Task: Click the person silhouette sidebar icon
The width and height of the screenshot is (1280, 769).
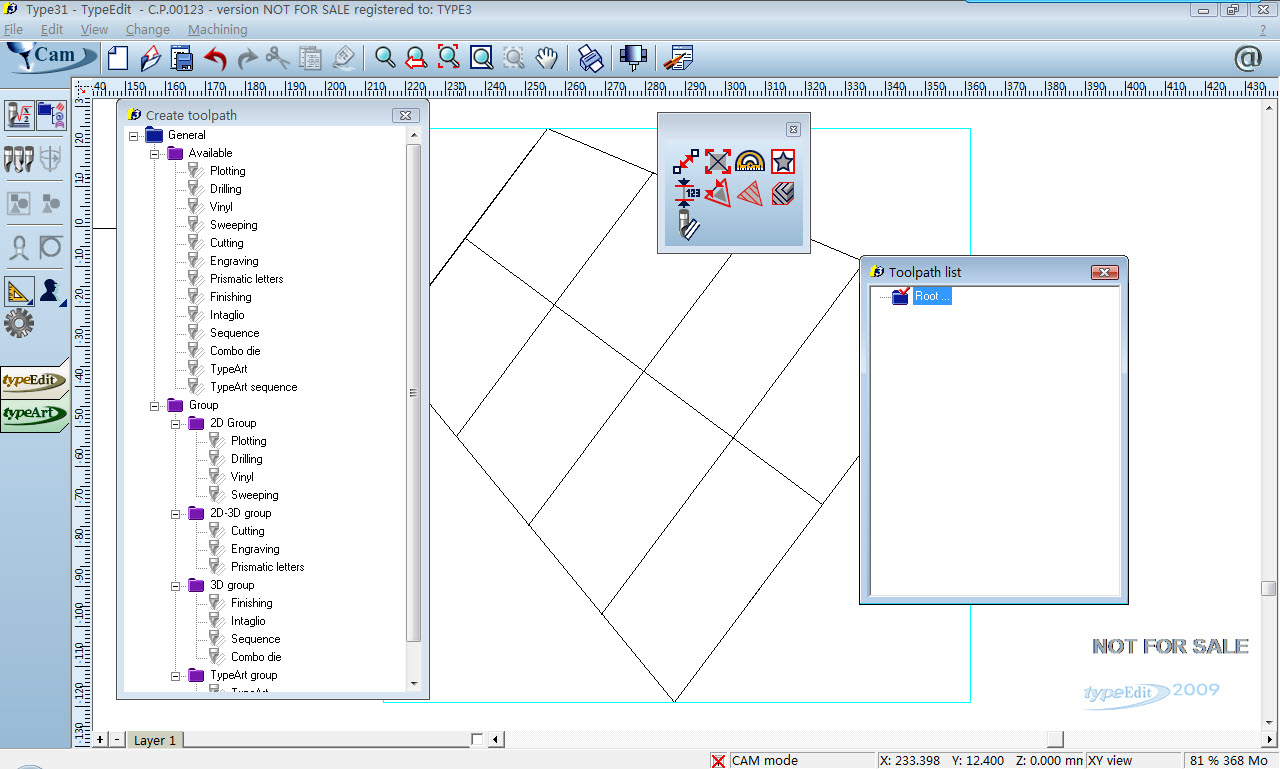Action: (x=51, y=291)
